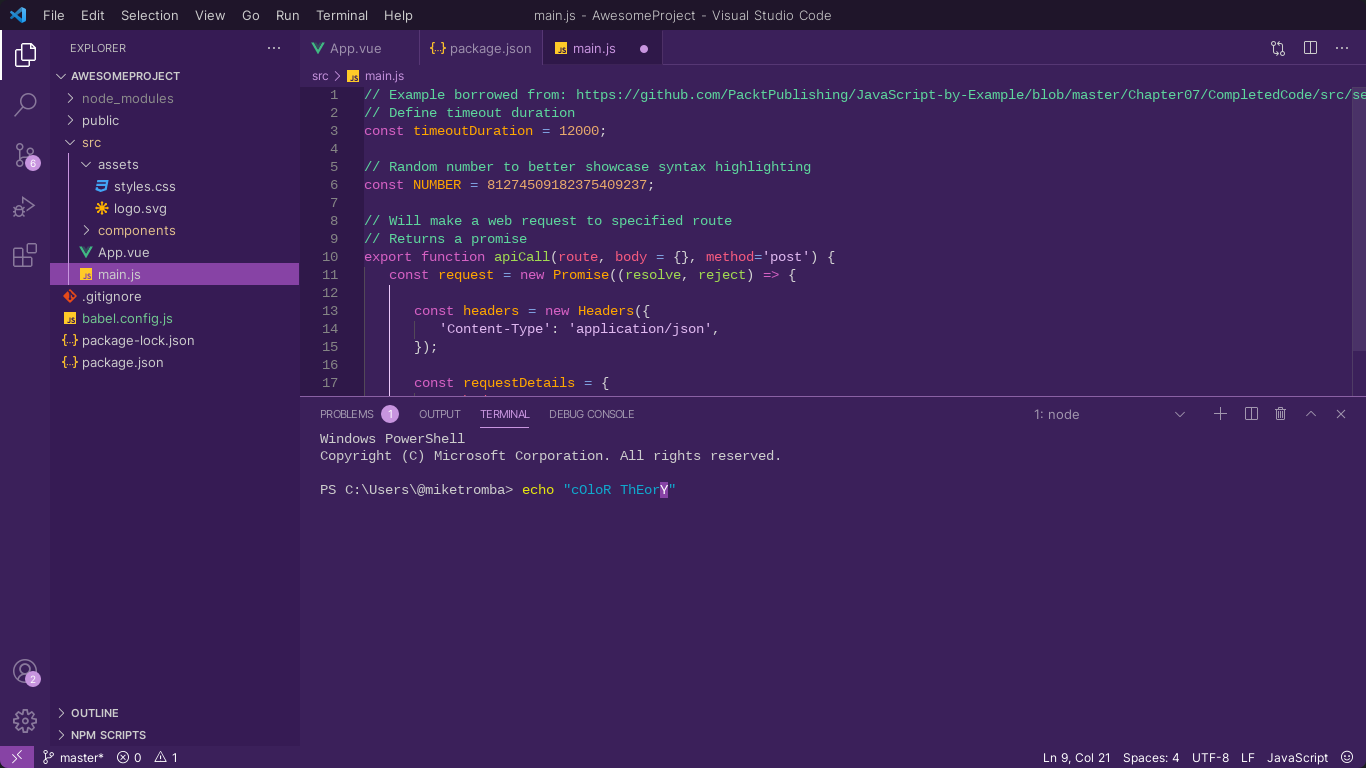The width and height of the screenshot is (1366, 768).
Task: Open the Run menu
Action: click(288, 15)
